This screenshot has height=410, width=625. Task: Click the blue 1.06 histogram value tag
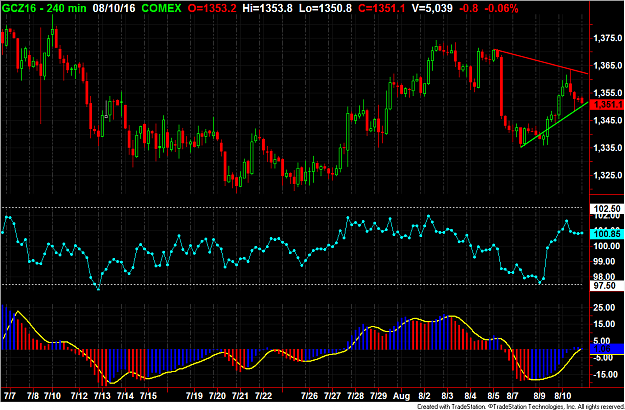pos(607,349)
